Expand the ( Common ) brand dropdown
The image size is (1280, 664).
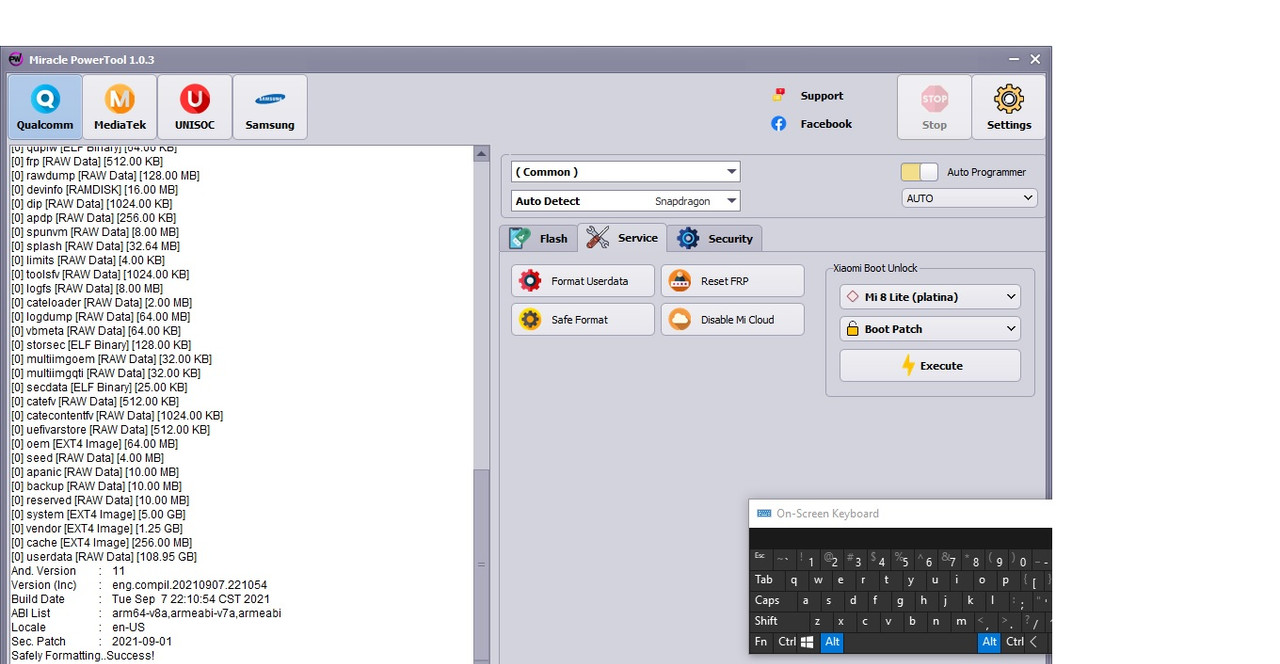point(626,172)
